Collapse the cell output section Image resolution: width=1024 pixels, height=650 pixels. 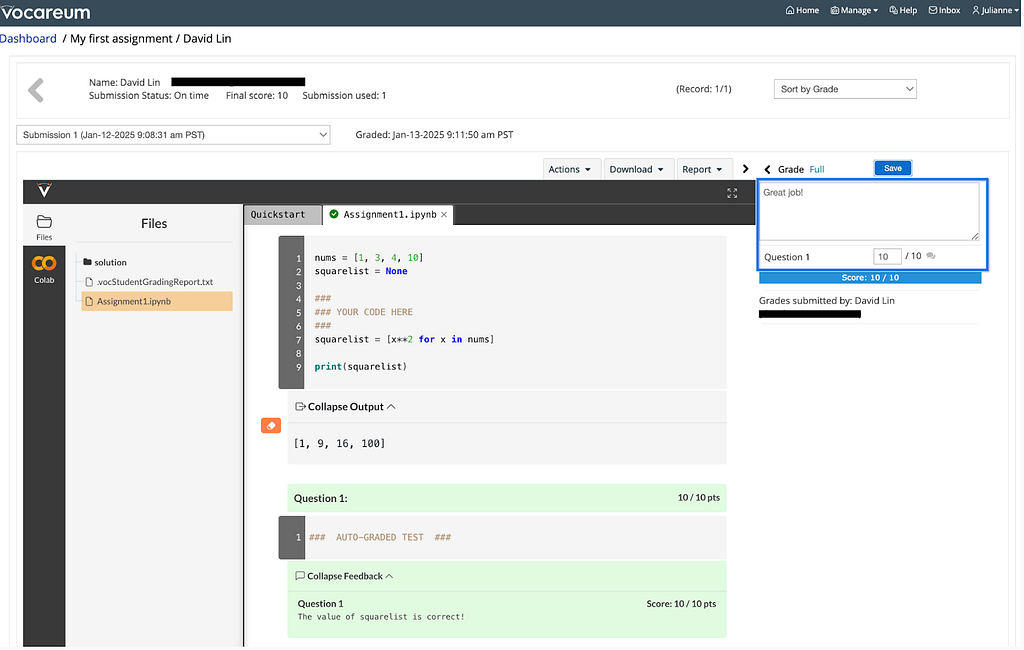pos(345,406)
